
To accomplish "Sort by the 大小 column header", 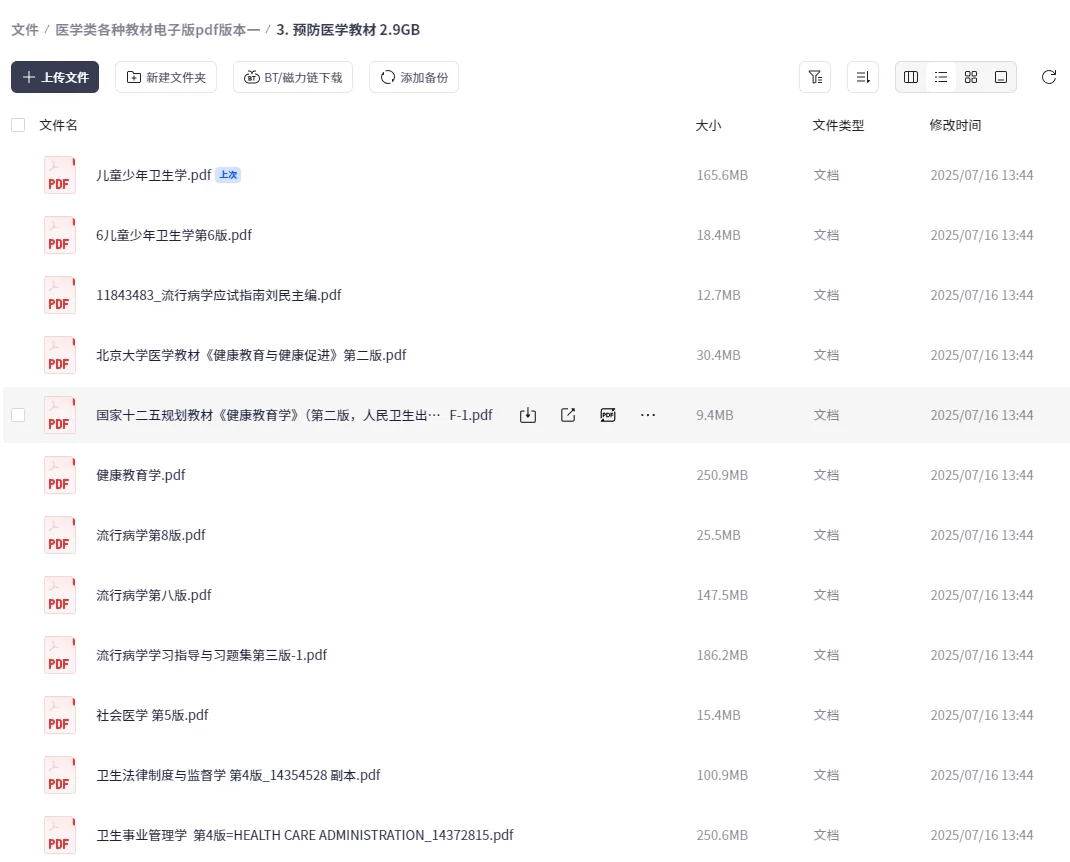I will [x=708, y=125].
